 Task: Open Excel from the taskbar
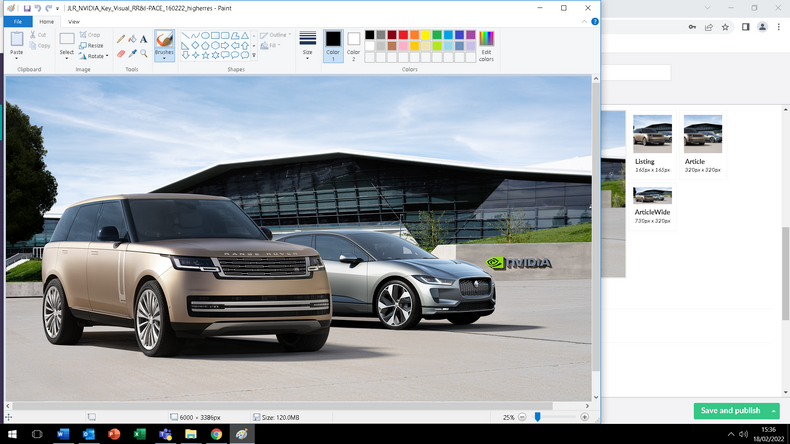coord(140,434)
